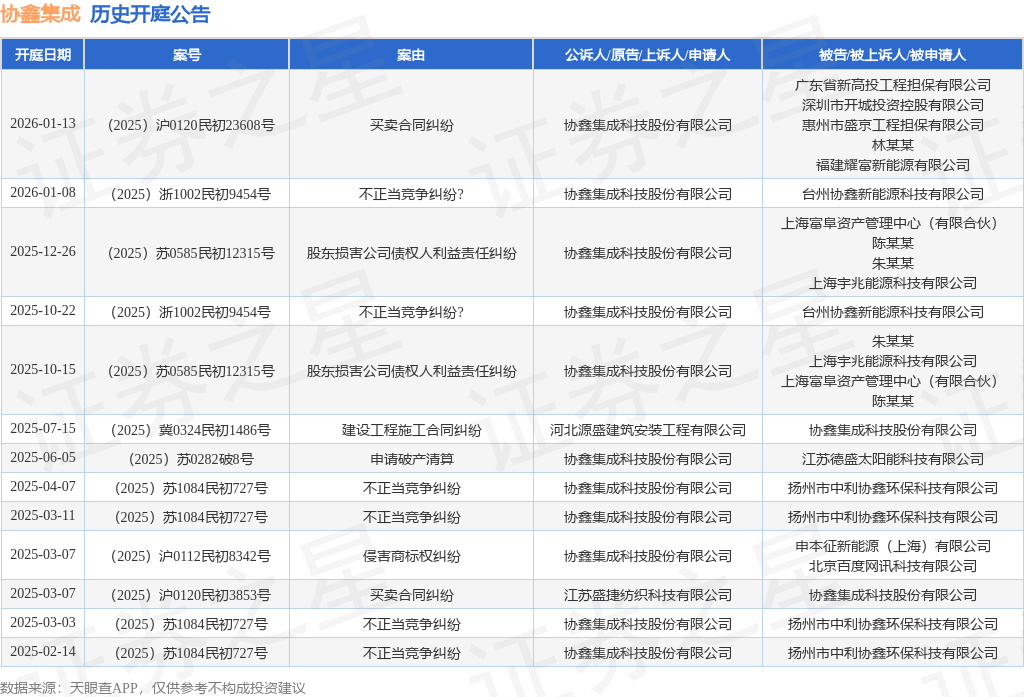The height and width of the screenshot is (697, 1024).
Task: Select defendant 江苏德盛太阳能科技有限公司
Action: tap(893, 459)
